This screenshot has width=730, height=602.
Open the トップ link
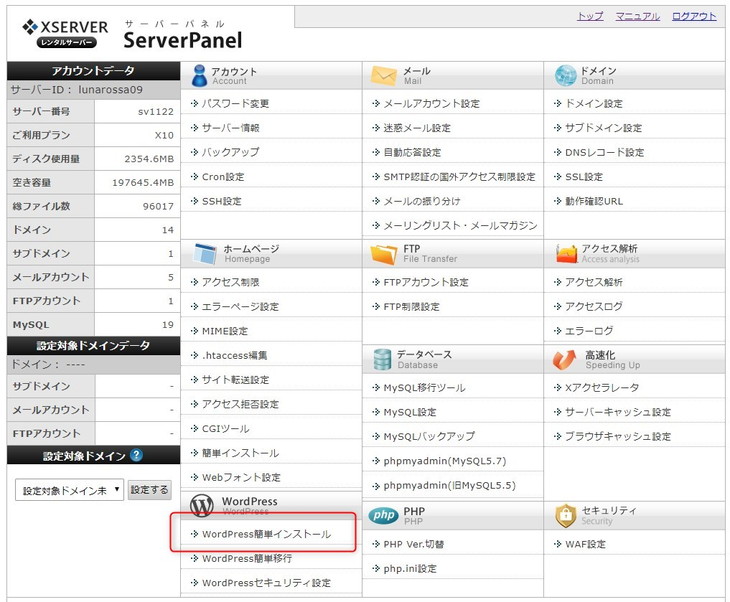coord(590,16)
